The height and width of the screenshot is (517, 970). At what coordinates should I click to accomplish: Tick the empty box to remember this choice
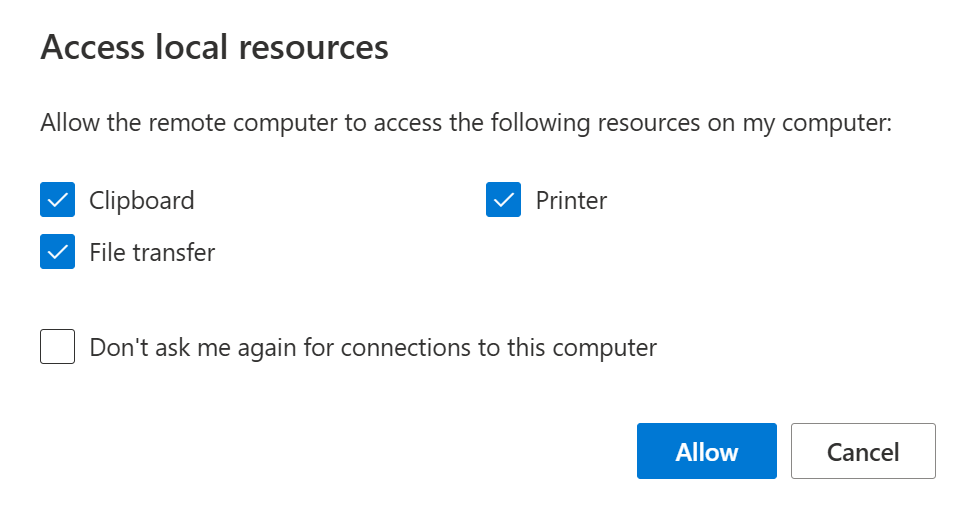[x=58, y=347]
